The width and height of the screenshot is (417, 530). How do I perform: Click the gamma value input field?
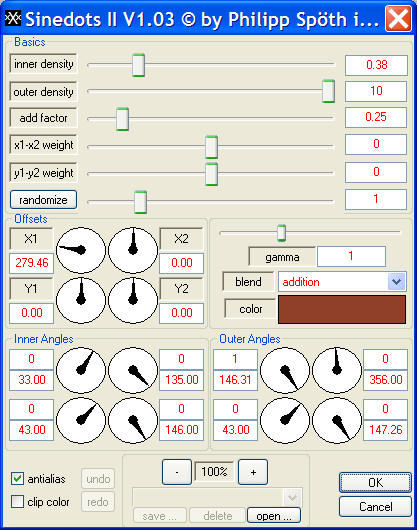coord(351,256)
